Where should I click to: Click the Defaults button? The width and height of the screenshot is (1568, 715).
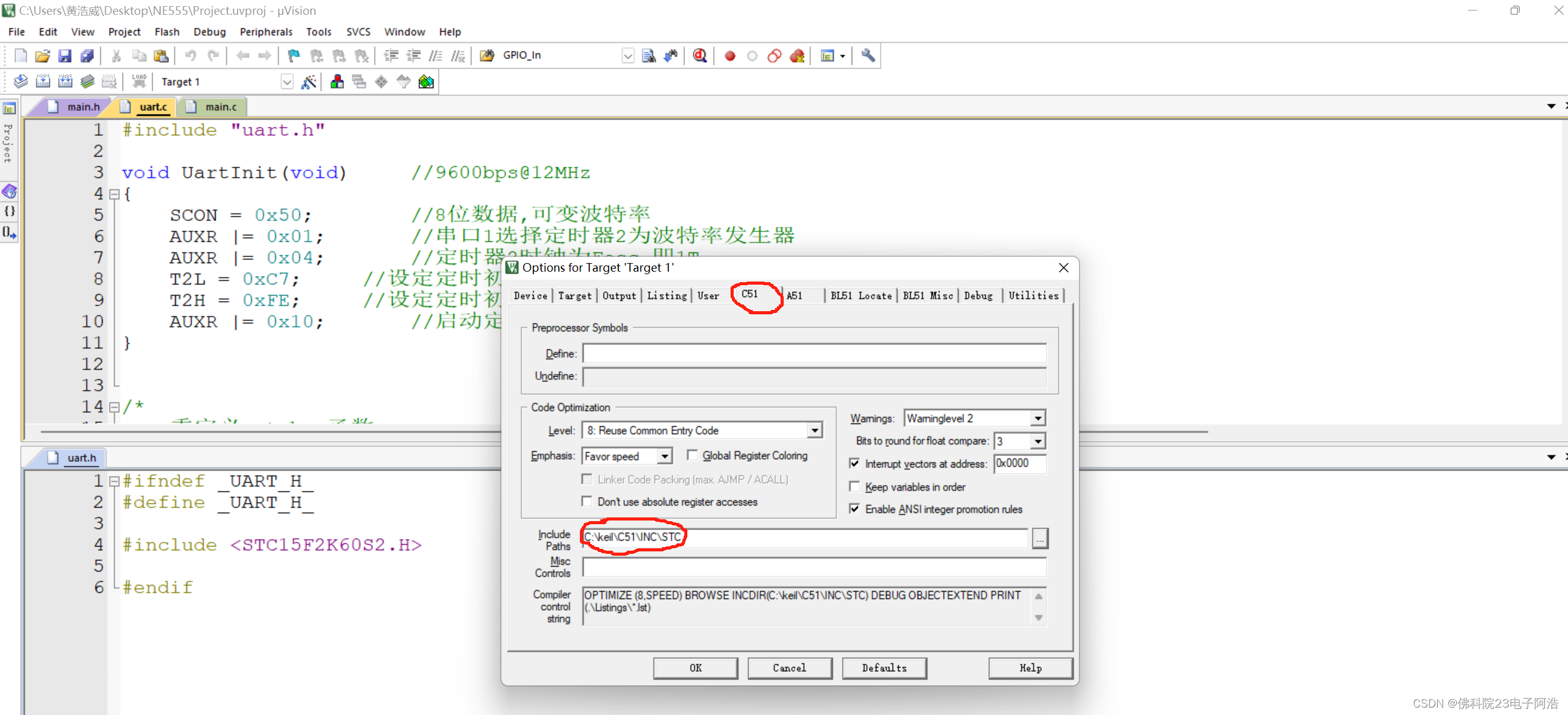tap(884, 667)
